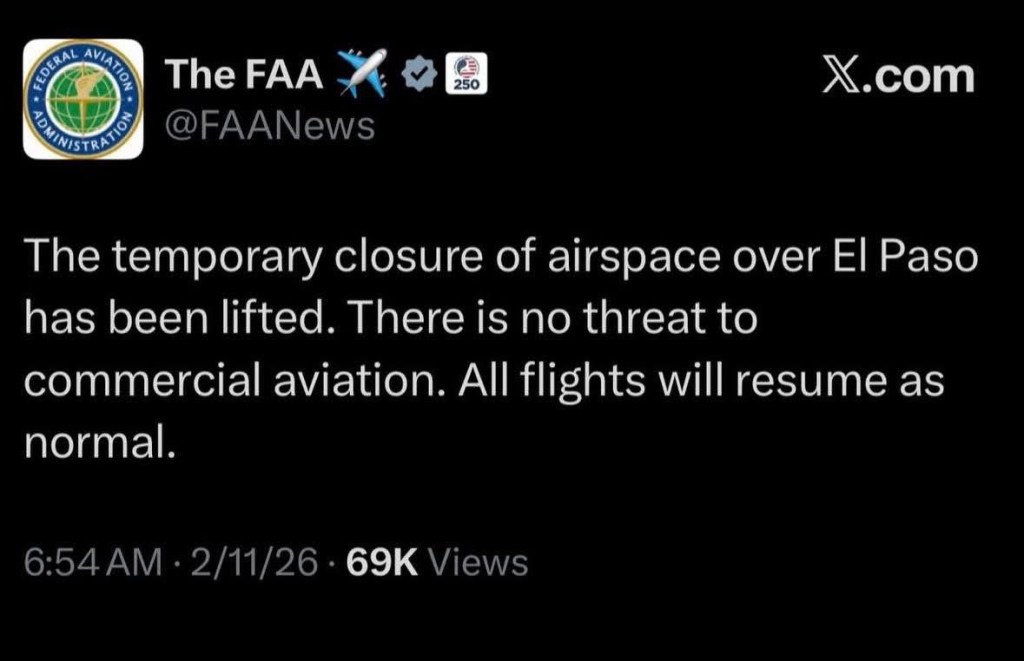Click the word "normal." ending the post
This screenshot has height=661, width=1024.
click(100, 440)
